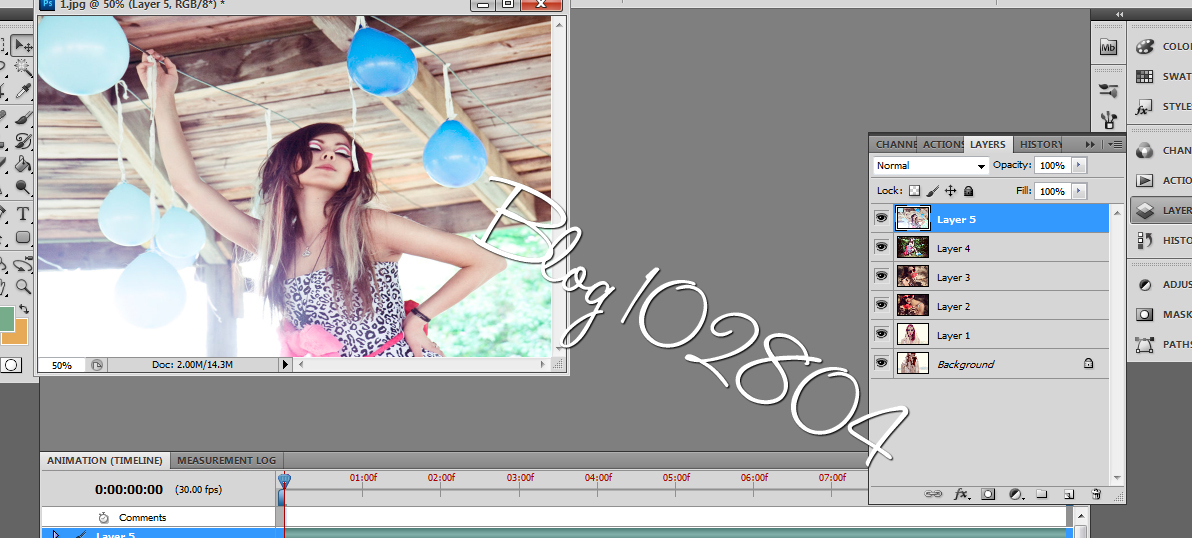Toggle Quick Mask mode icon
This screenshot has height=538, width=1192.
(11, 366)
